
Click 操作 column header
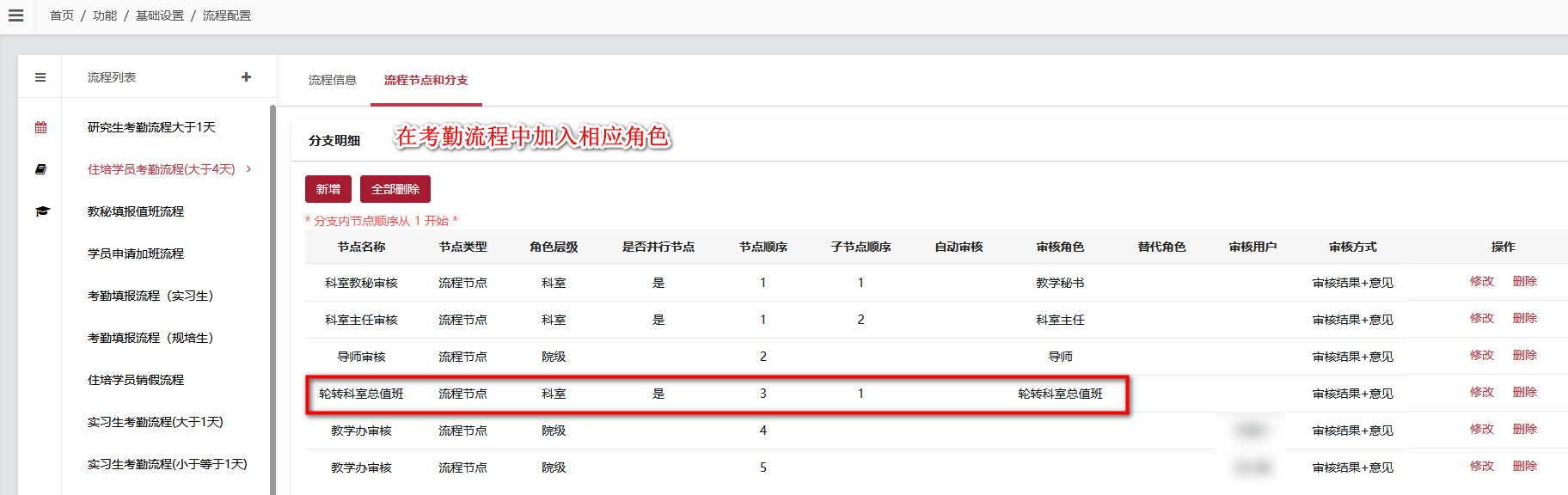(1503, 247)
